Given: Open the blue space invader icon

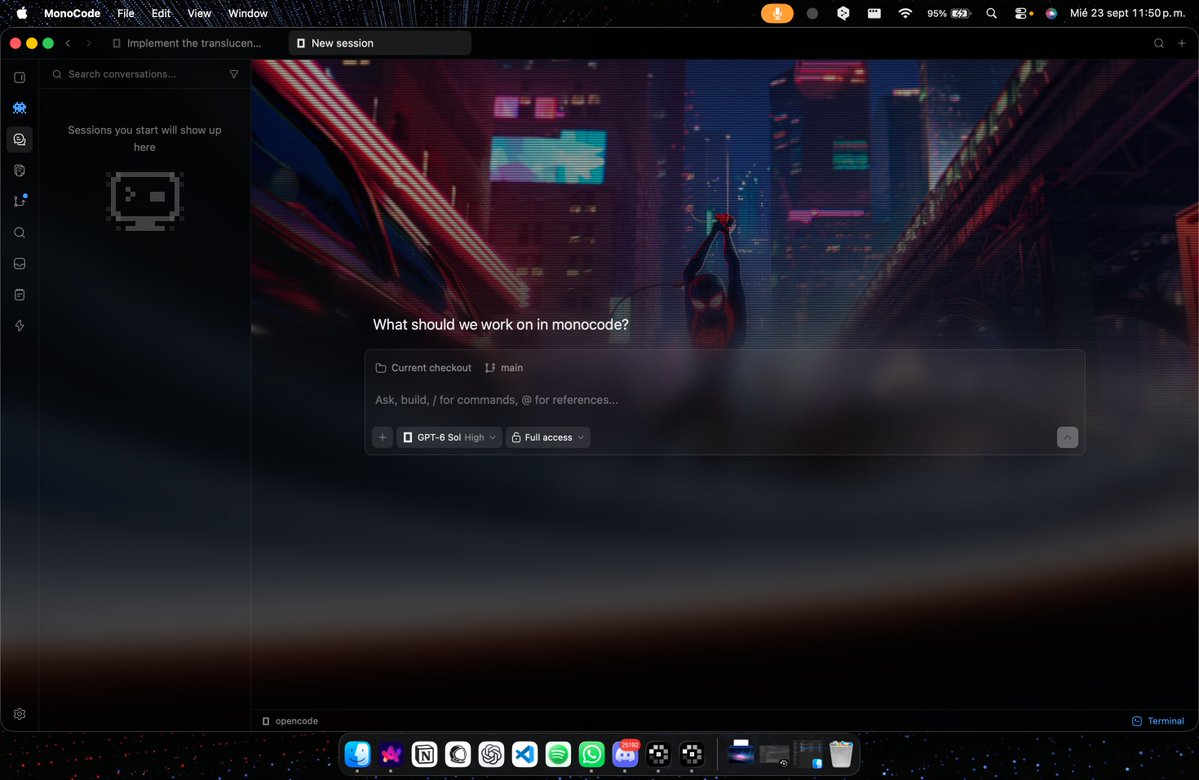Looking at the screenshot, I should 20,109.
